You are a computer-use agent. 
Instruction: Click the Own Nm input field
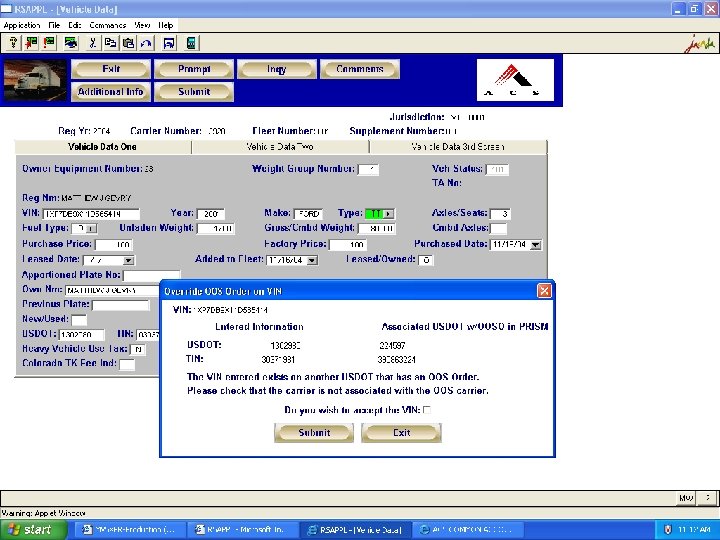(x=112, y=290)
